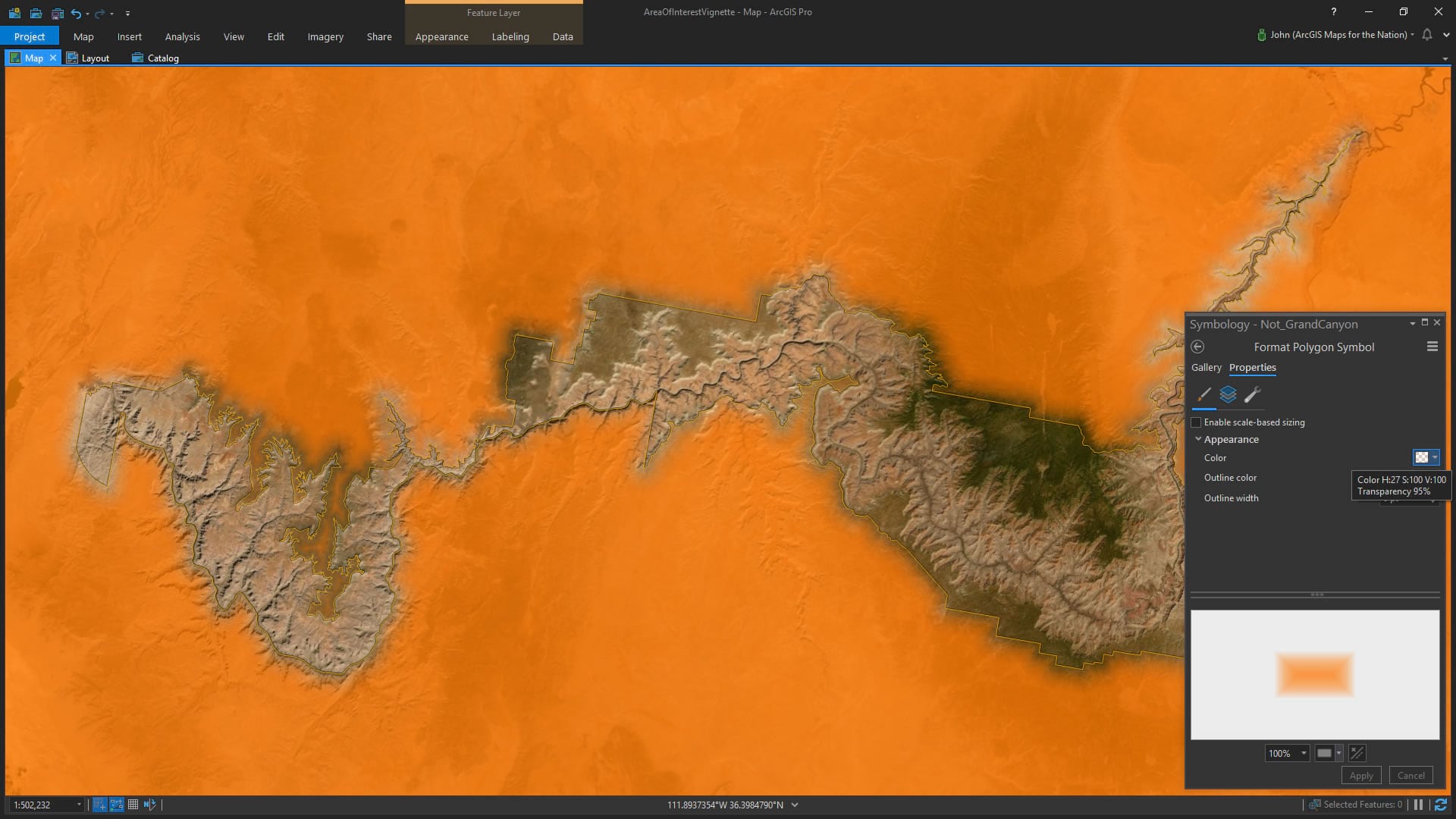Click the grid icon in status bar
Viewport: 1456px width, 819px height.
click(x=133, y=805)
